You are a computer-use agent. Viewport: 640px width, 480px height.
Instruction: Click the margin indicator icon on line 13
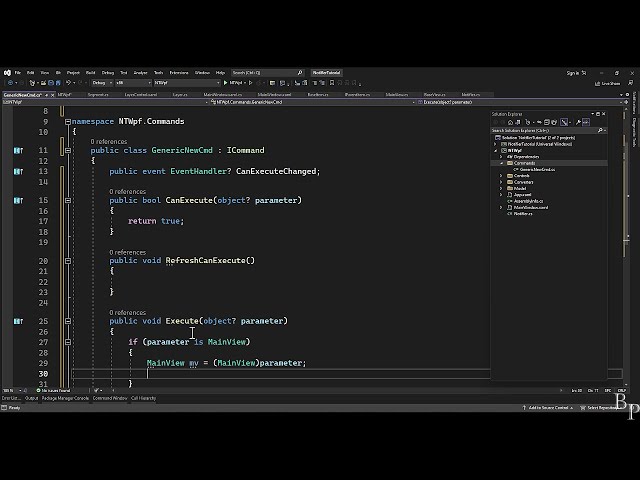[18, 171]
